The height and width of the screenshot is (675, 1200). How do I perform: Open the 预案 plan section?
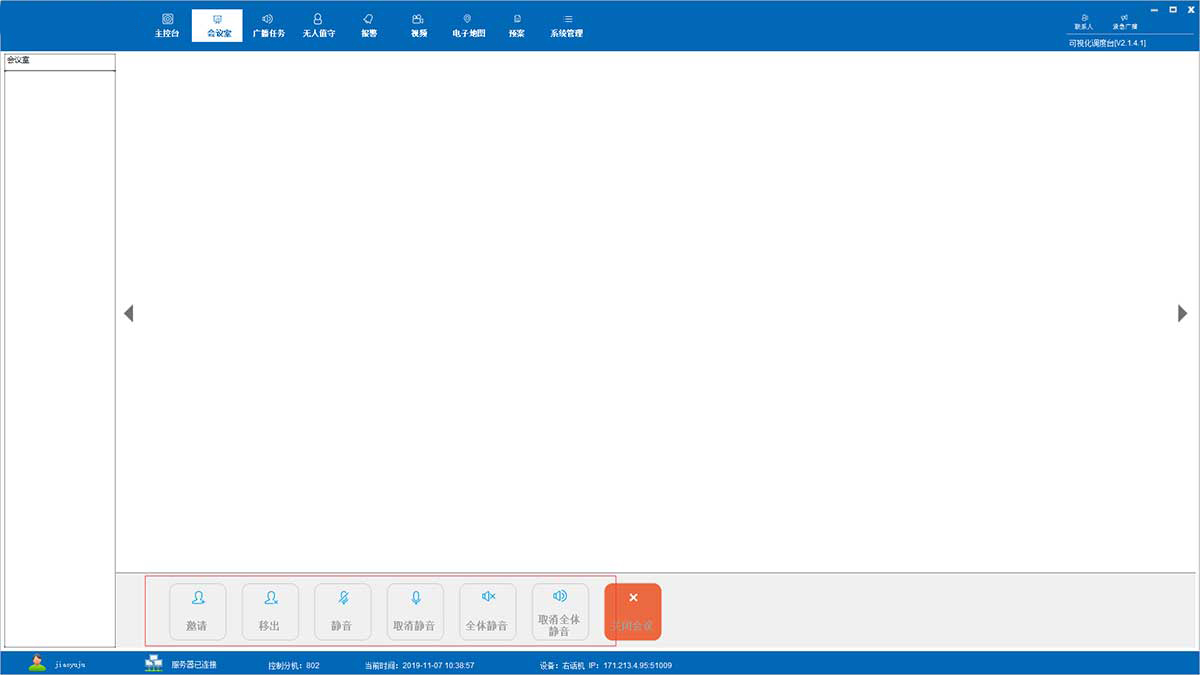point(516,25)
